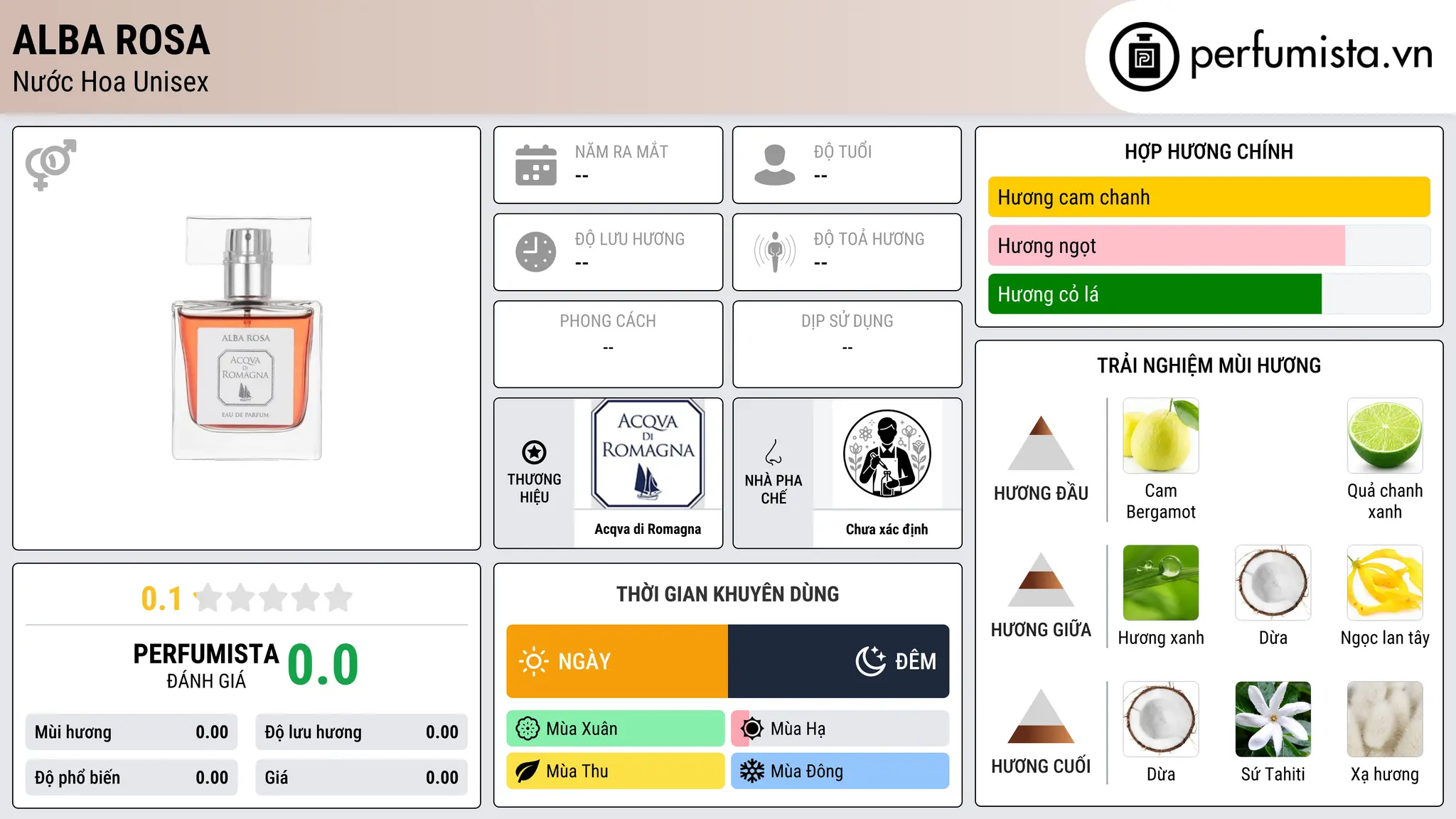1456x819 pixels.
Task: Click the five-star rating row
Action: tap(273, 598)
